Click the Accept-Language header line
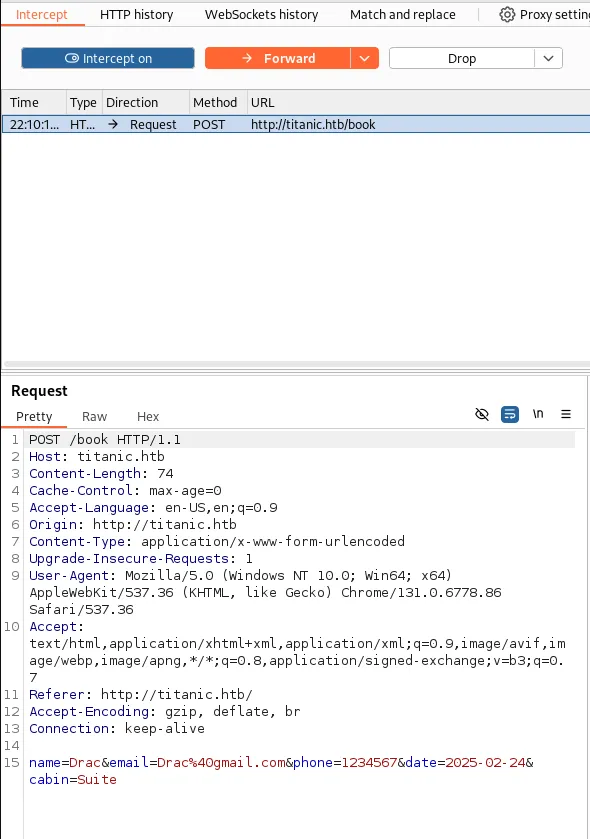 click(154, 507)
